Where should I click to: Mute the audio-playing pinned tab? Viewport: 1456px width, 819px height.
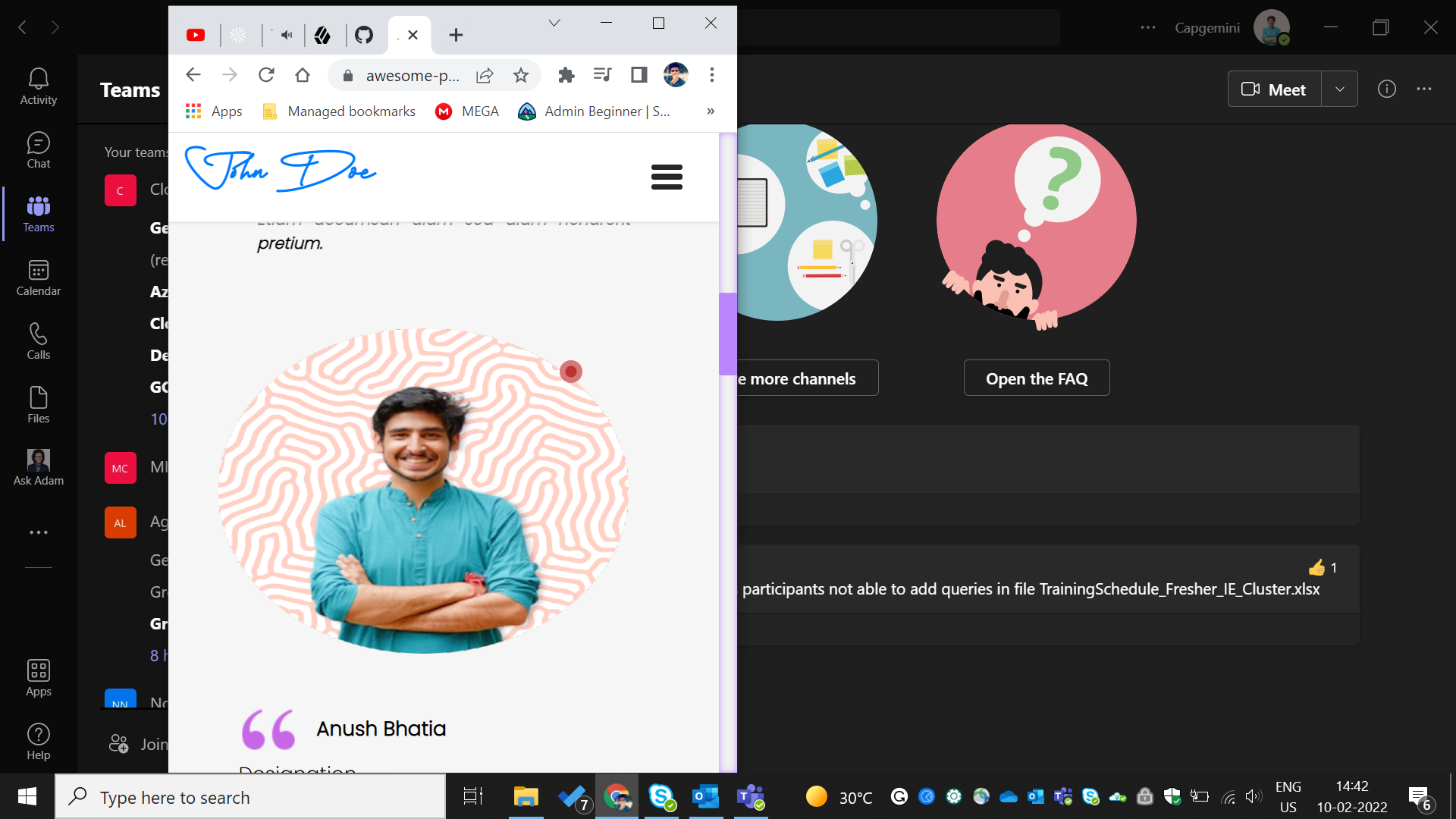tap(285, 35)
